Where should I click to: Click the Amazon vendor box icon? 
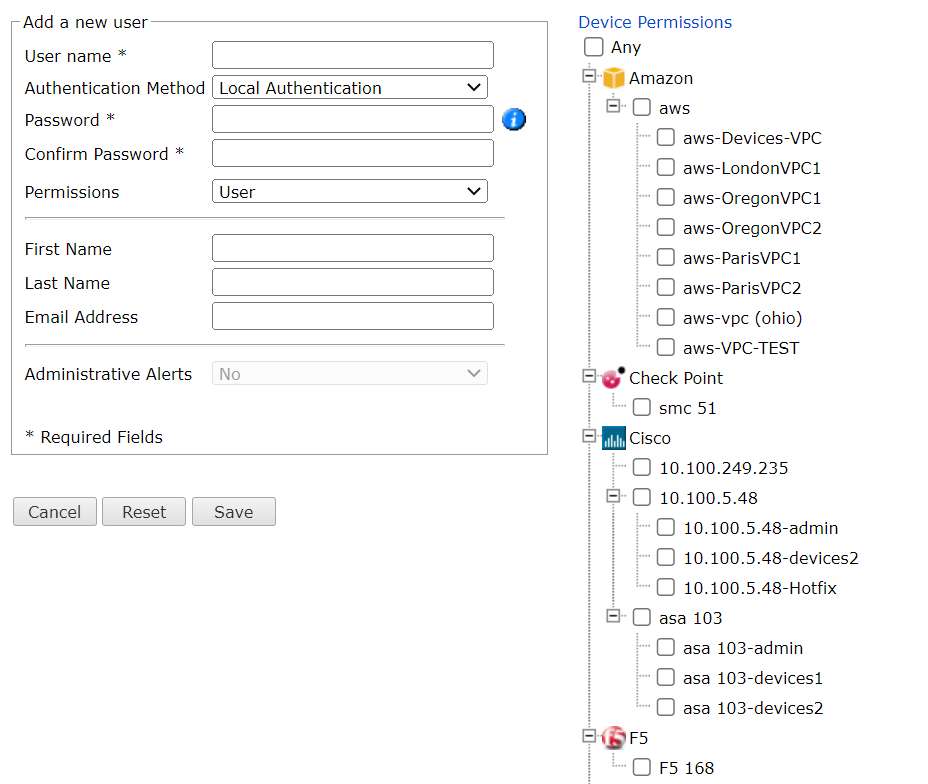pos(613,78)
